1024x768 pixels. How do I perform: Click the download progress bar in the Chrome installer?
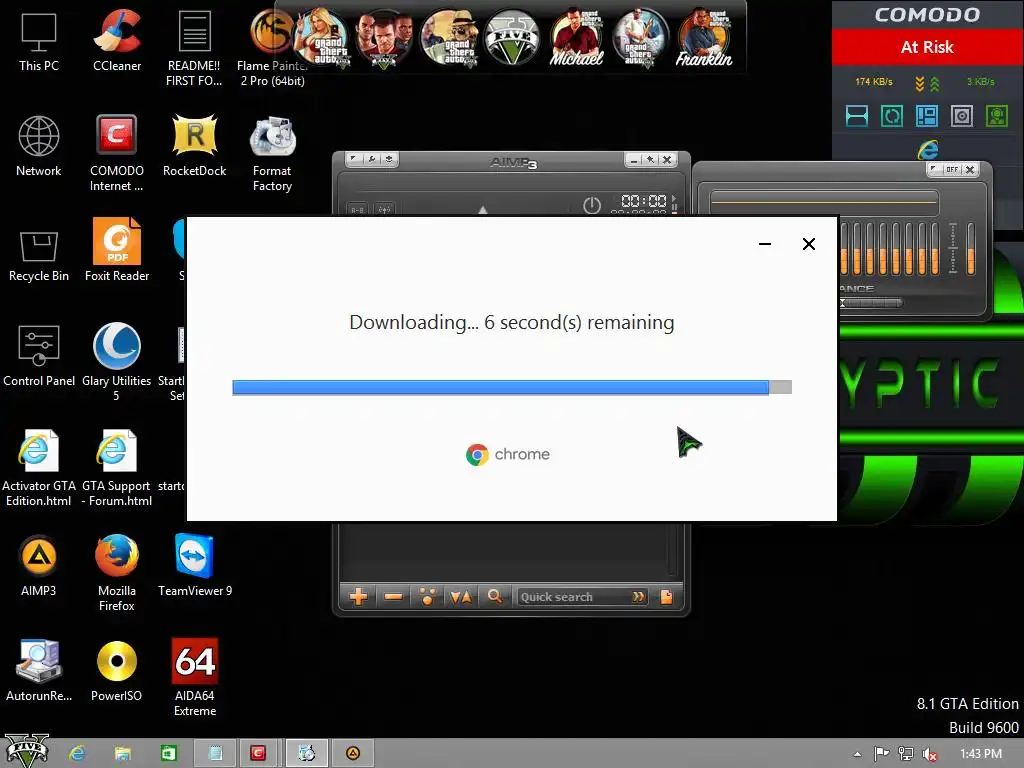[x=512, y=387]
